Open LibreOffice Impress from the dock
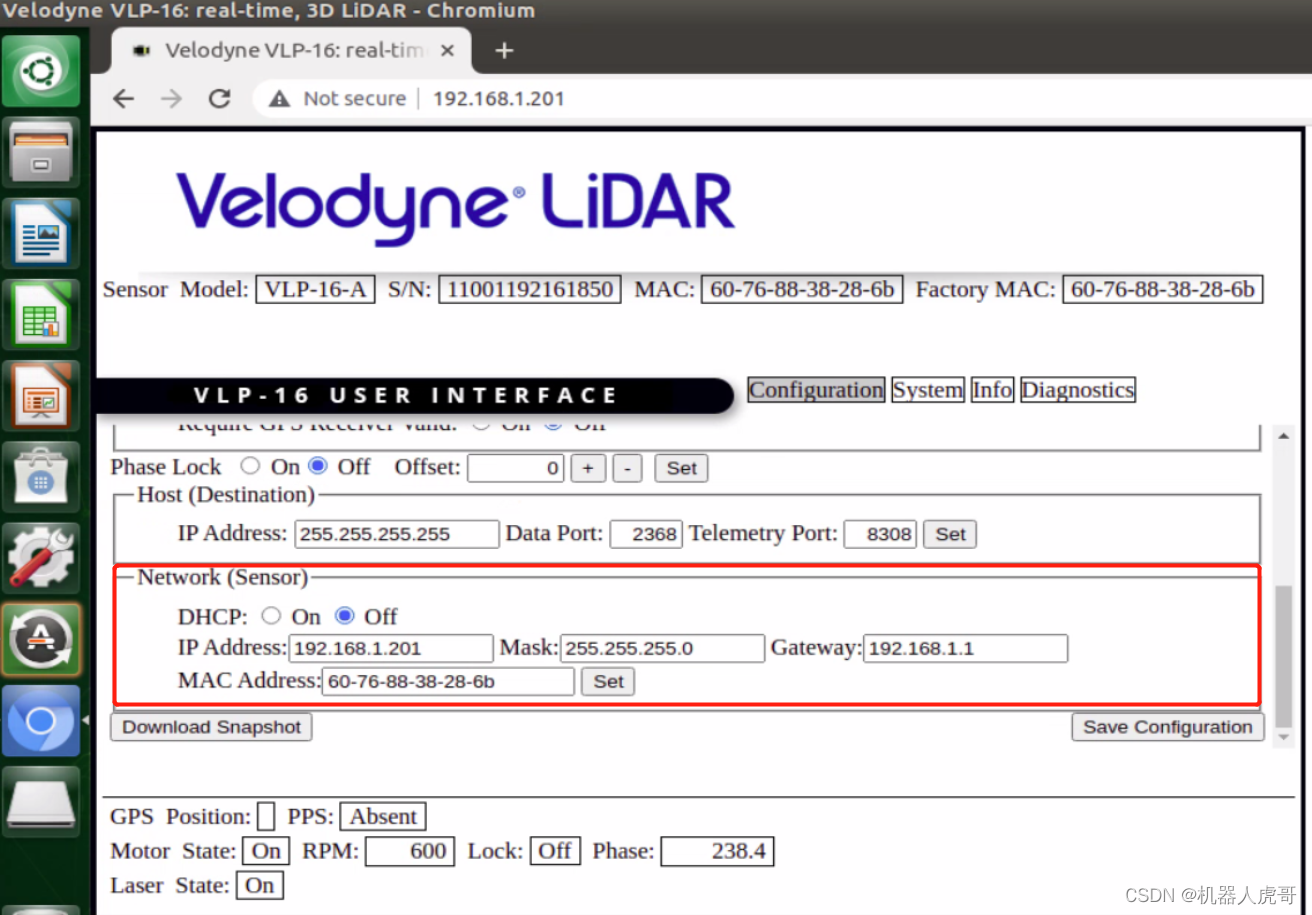 [x=41, y=395]
